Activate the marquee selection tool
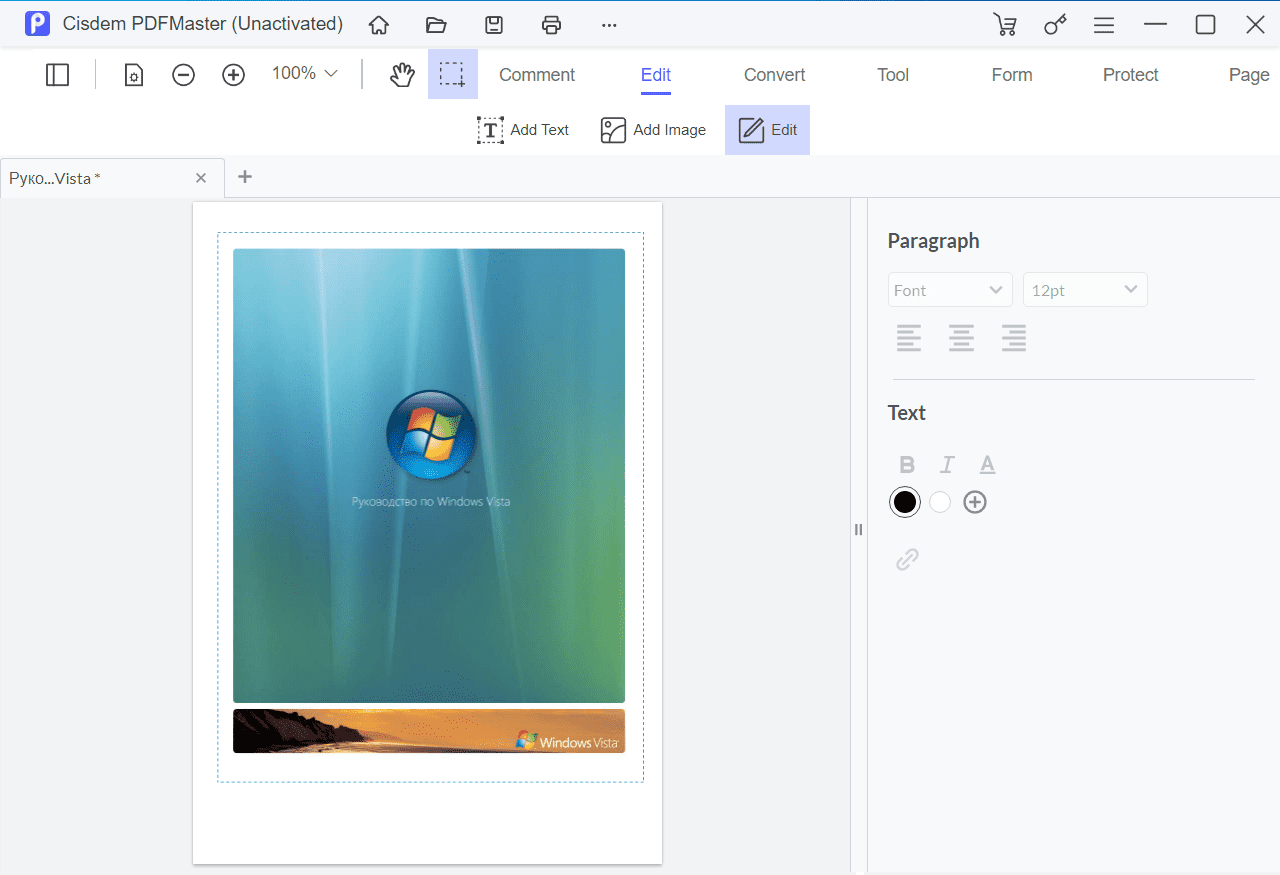This screenshot has height=875, width=1280. [453, 74]
